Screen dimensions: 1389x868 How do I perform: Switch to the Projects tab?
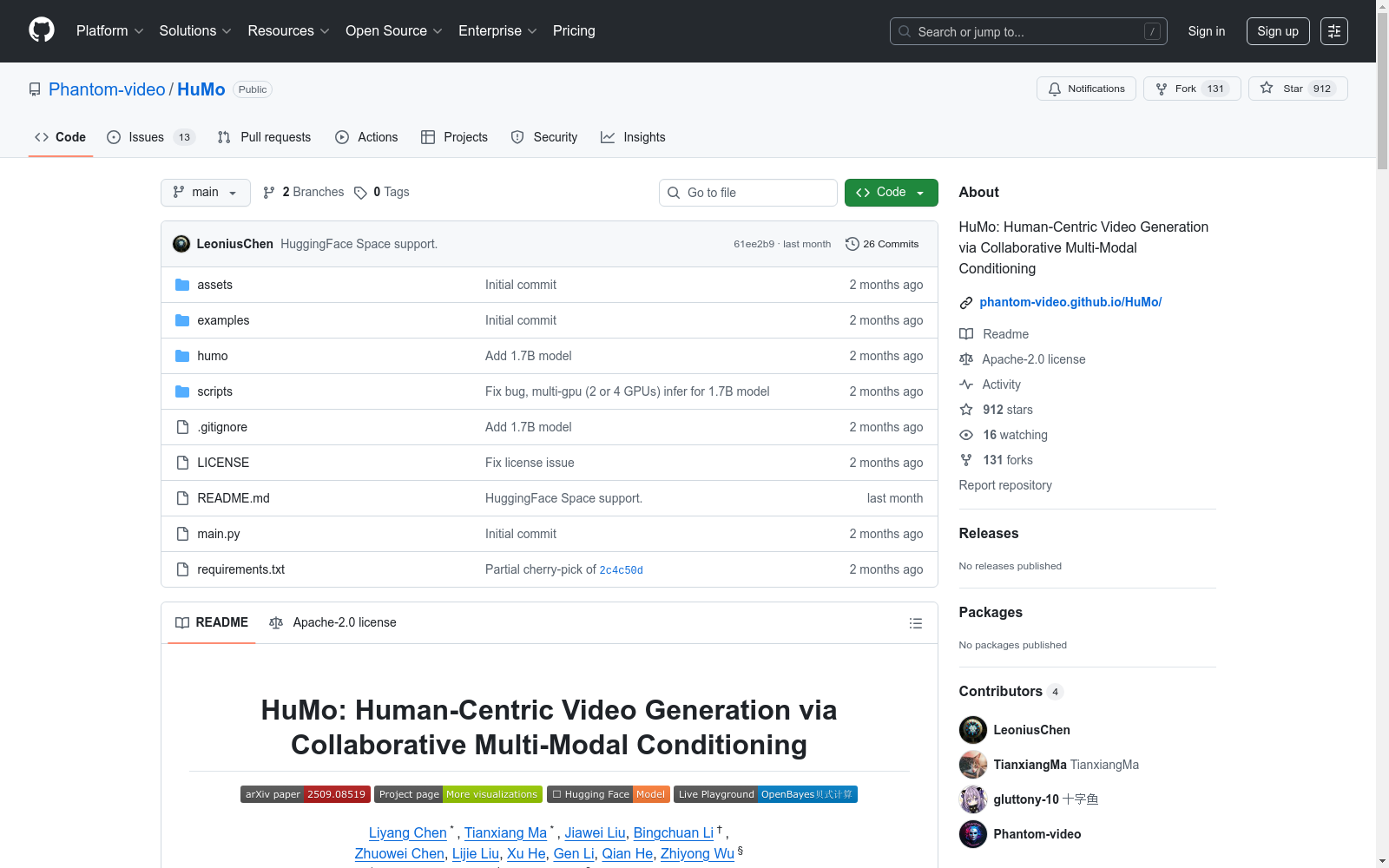(454, 137)
